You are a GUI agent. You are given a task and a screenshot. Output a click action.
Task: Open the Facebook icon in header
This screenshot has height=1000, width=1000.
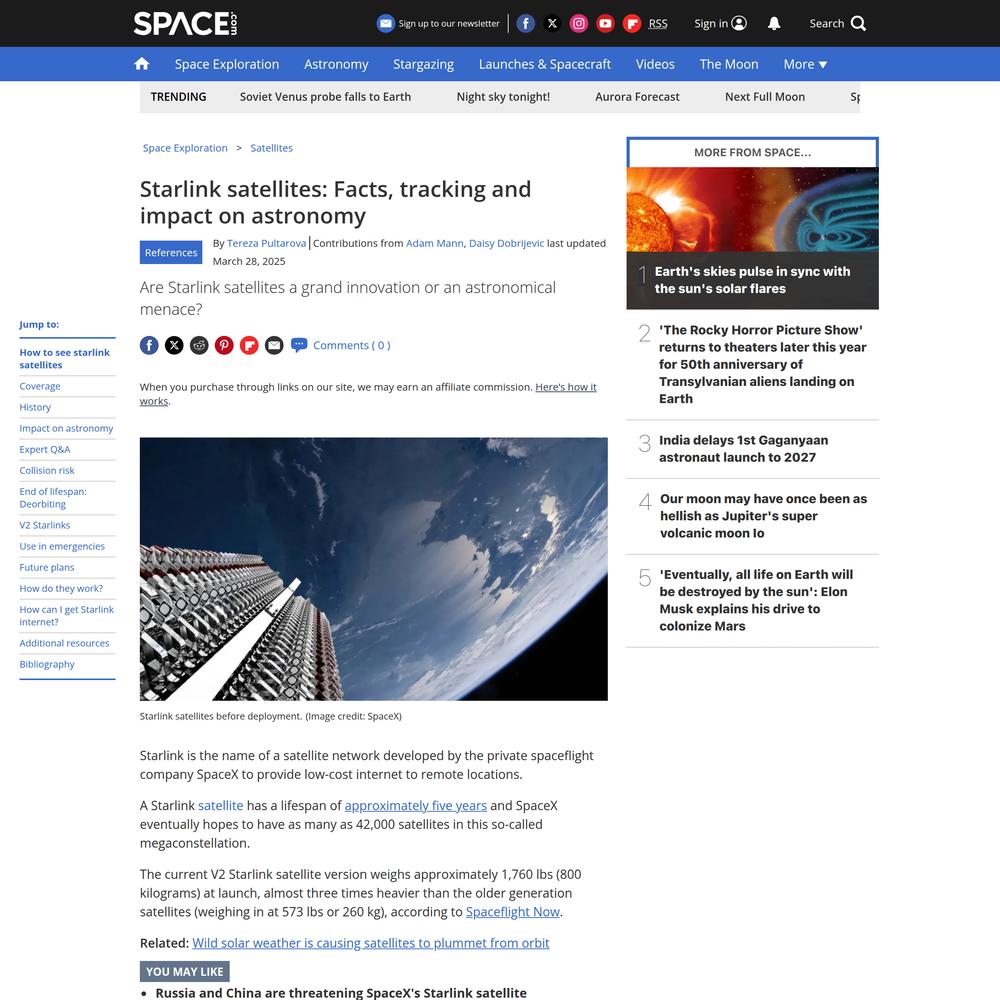pyautogui.click(x=526, y=24)
